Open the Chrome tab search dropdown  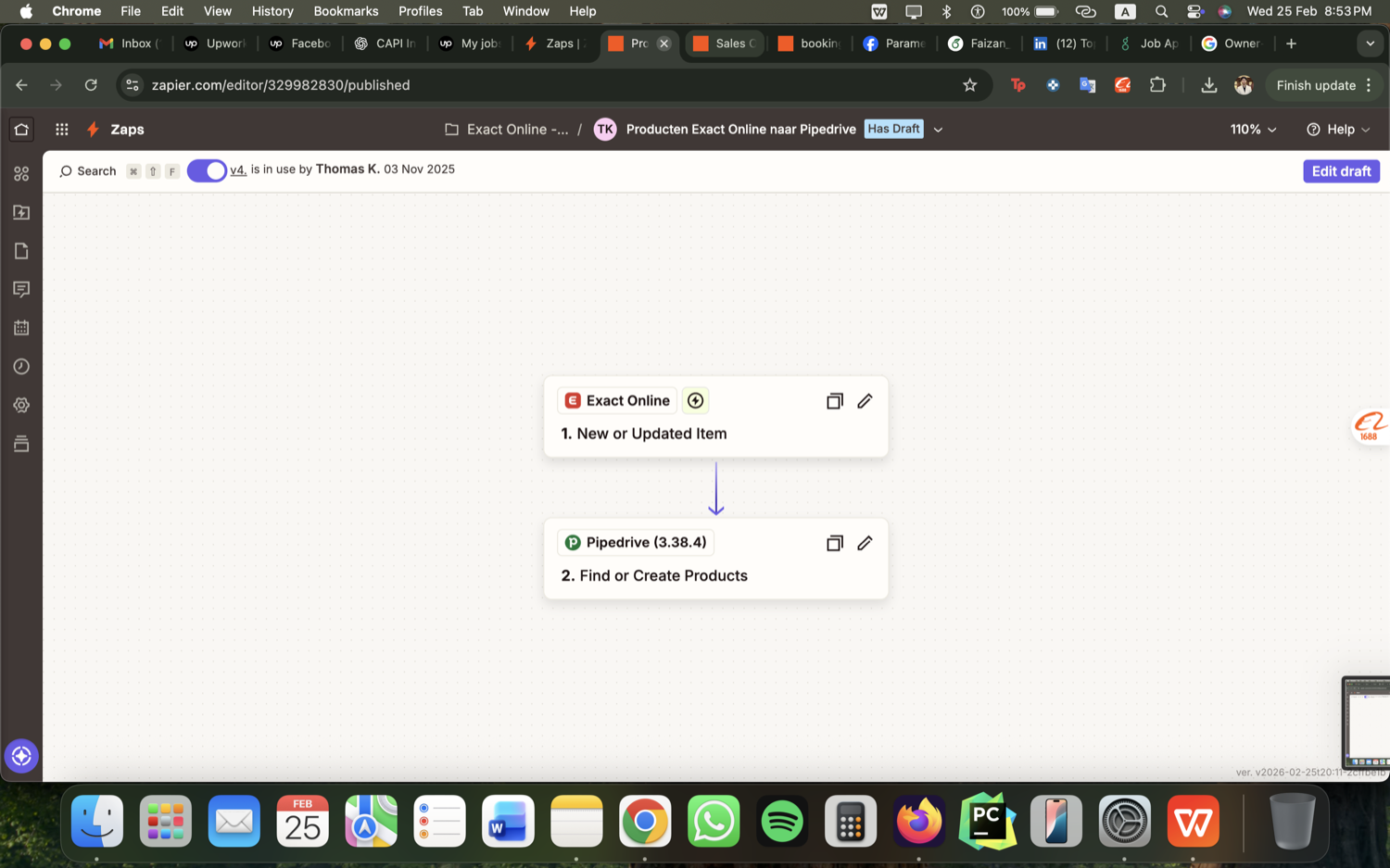pos(1370,44)
